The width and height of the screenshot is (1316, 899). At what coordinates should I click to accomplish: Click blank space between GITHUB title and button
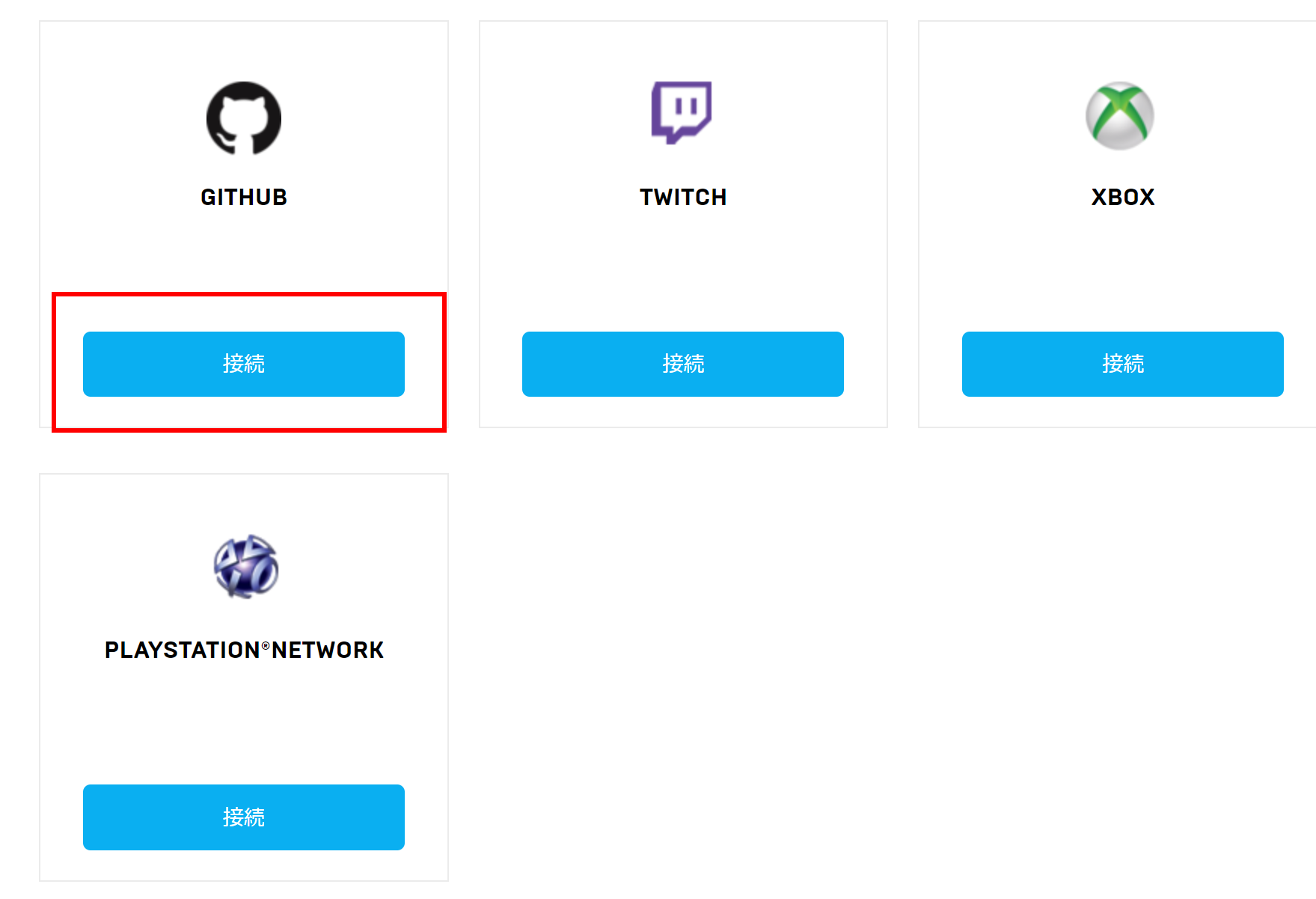click(244, 255)
